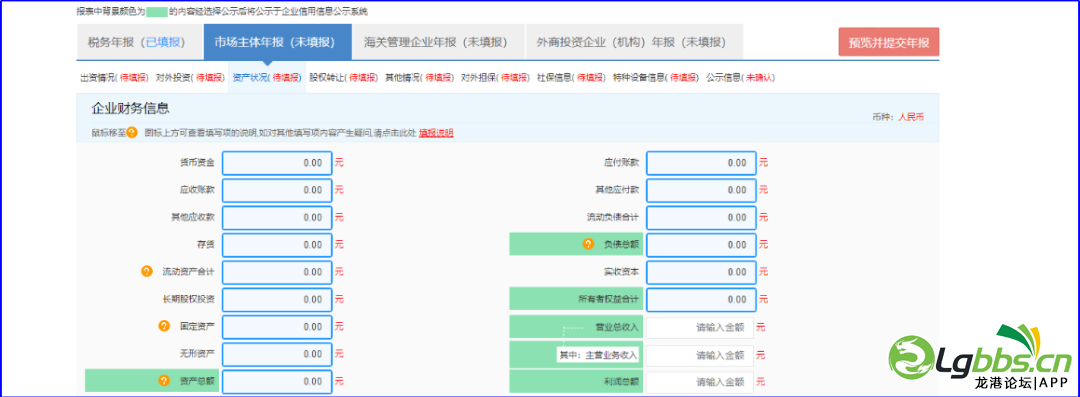Go to 出资情况 sub-tab
1080x397 pixels.
(x=114, y=78)
